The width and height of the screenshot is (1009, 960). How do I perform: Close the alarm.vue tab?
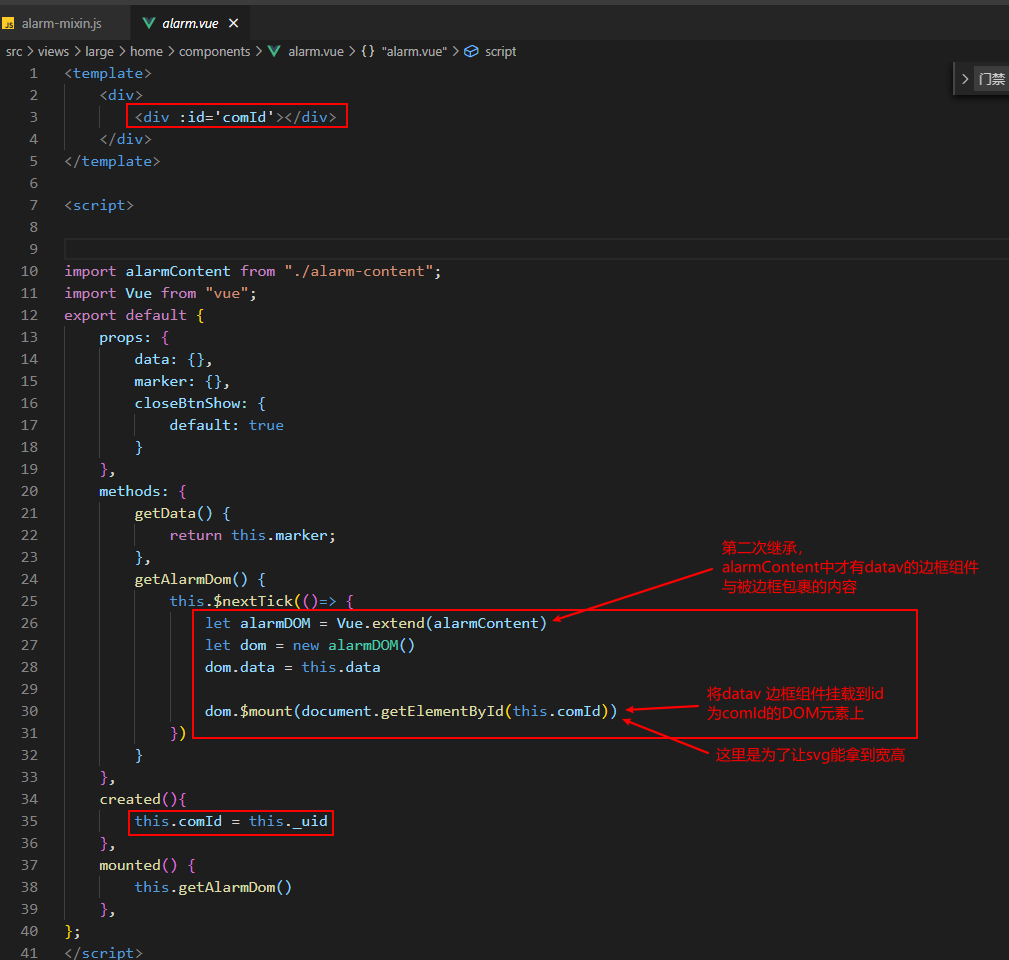click(x=234, y=23)
